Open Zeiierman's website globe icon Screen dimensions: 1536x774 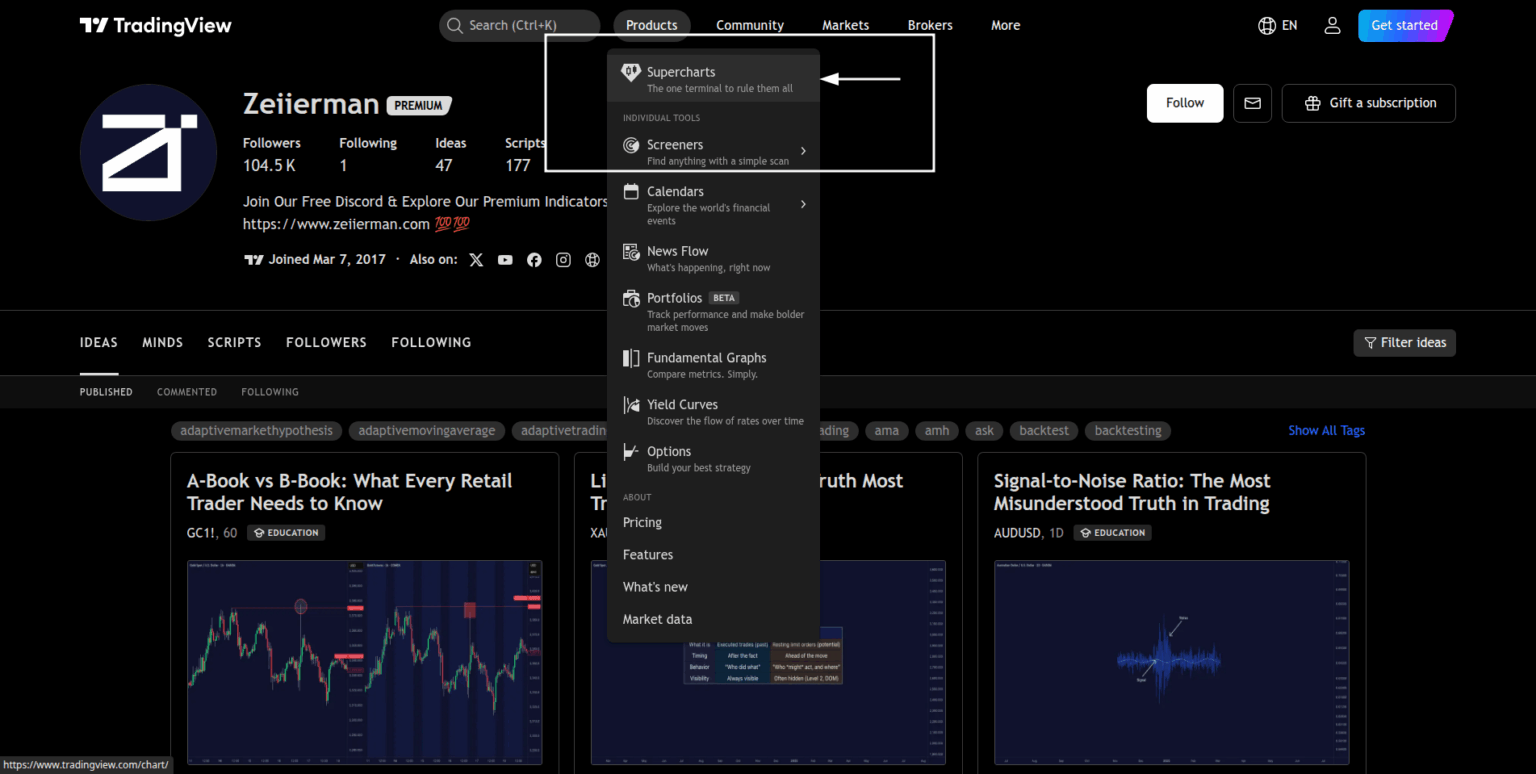tap(592, 259)
